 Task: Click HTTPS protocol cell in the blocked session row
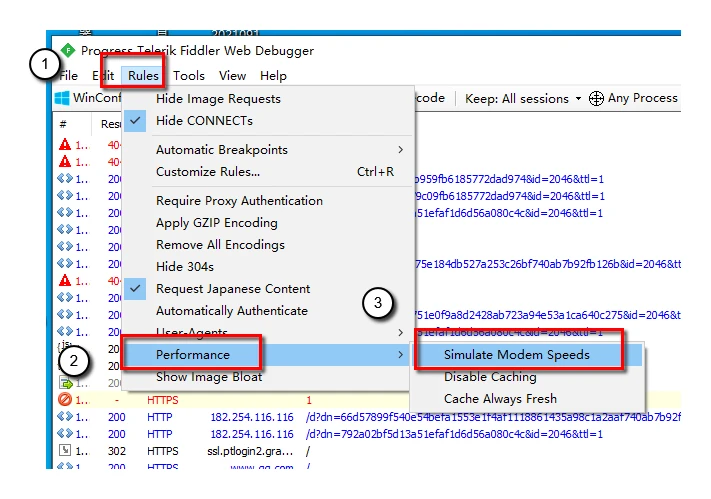click(162, 400)
